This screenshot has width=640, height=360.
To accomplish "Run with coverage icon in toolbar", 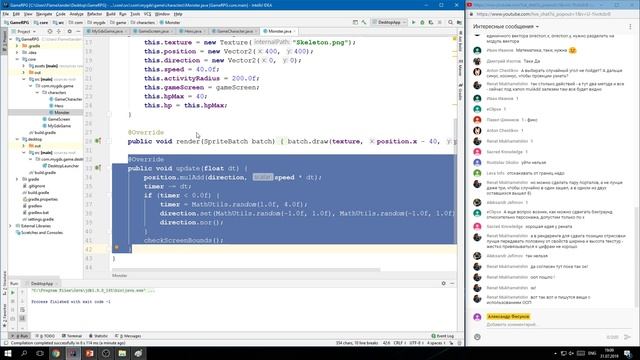I will (431, 22).
